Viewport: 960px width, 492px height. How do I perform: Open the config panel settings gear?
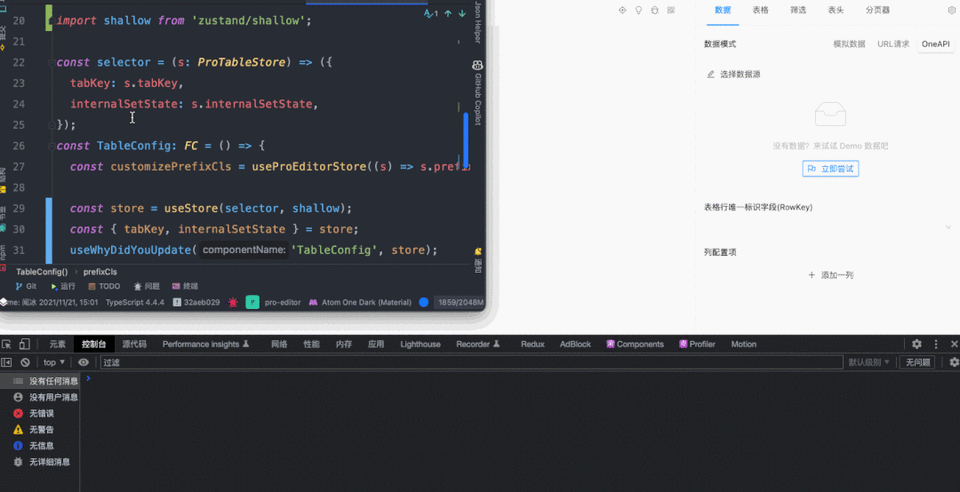coord(951,10)
